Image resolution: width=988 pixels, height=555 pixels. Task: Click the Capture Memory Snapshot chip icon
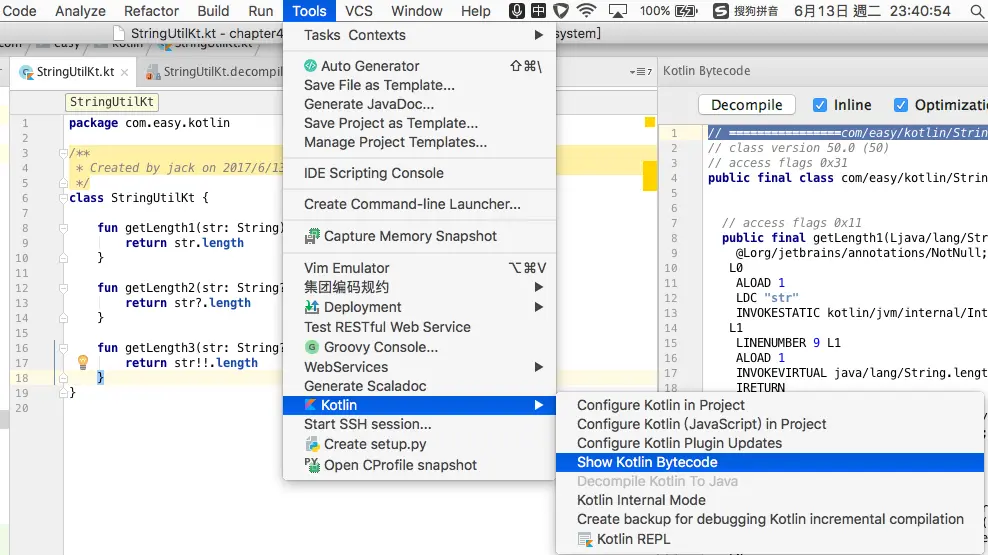[x=312, y=236]
